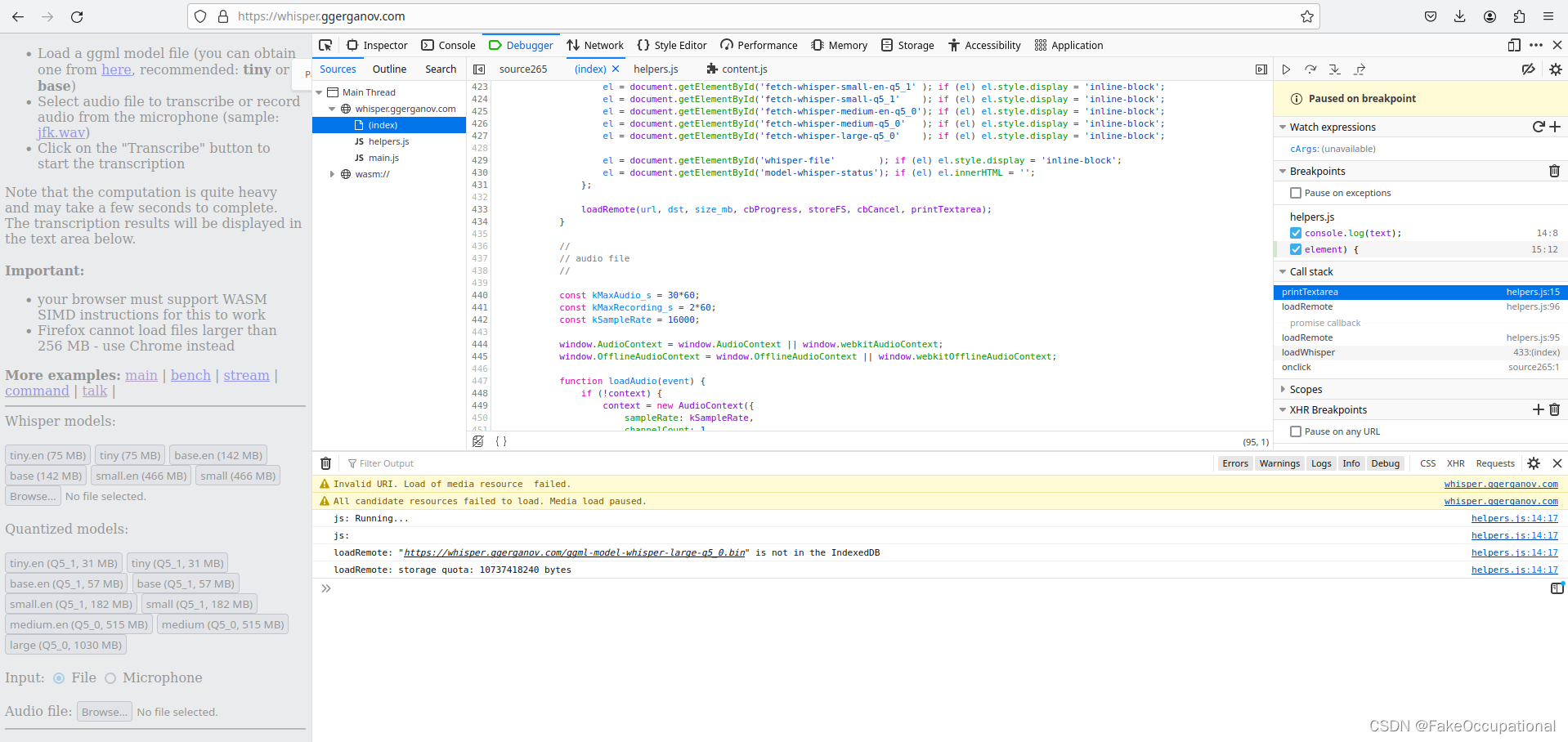Switch console to multi-line editor mode icon
The height and width of the screenshot is (742, 1568).
tap(1557, 588)
